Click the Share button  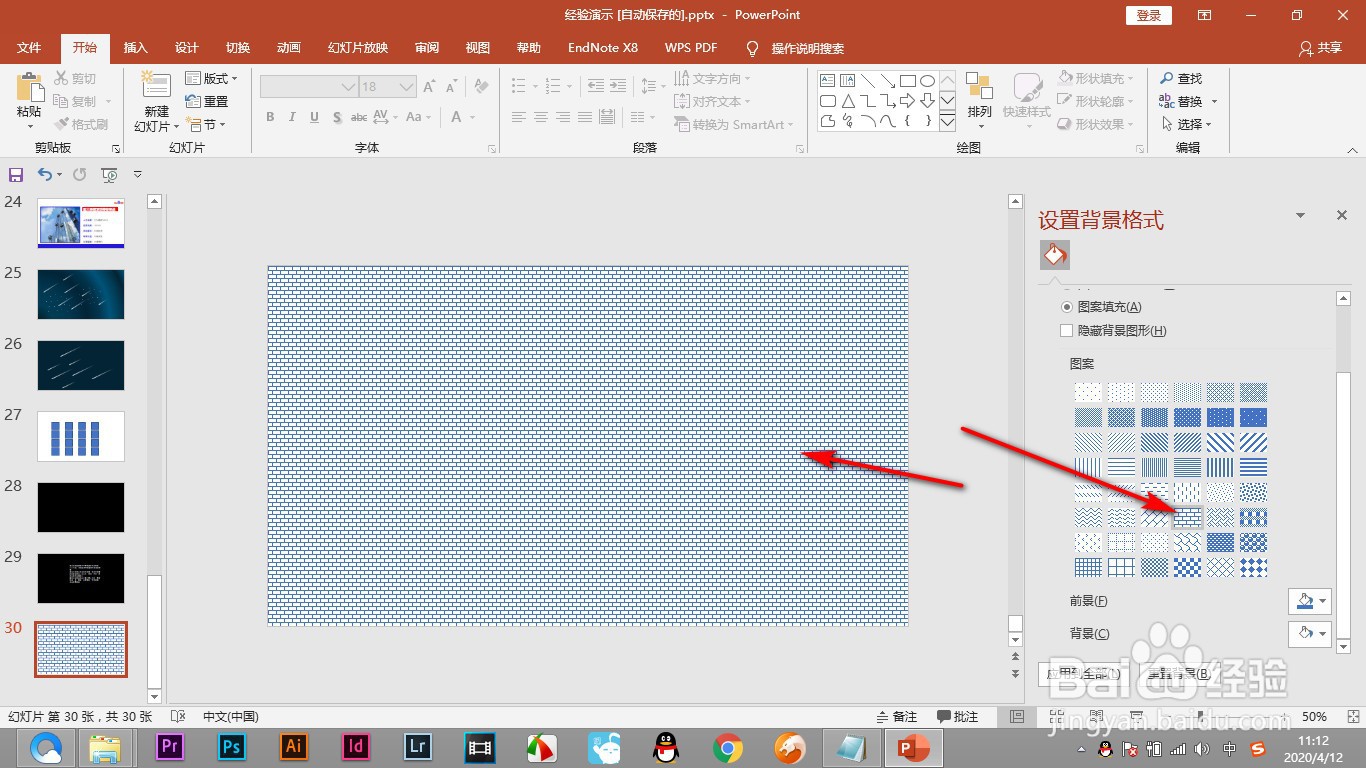(1320, 48)
